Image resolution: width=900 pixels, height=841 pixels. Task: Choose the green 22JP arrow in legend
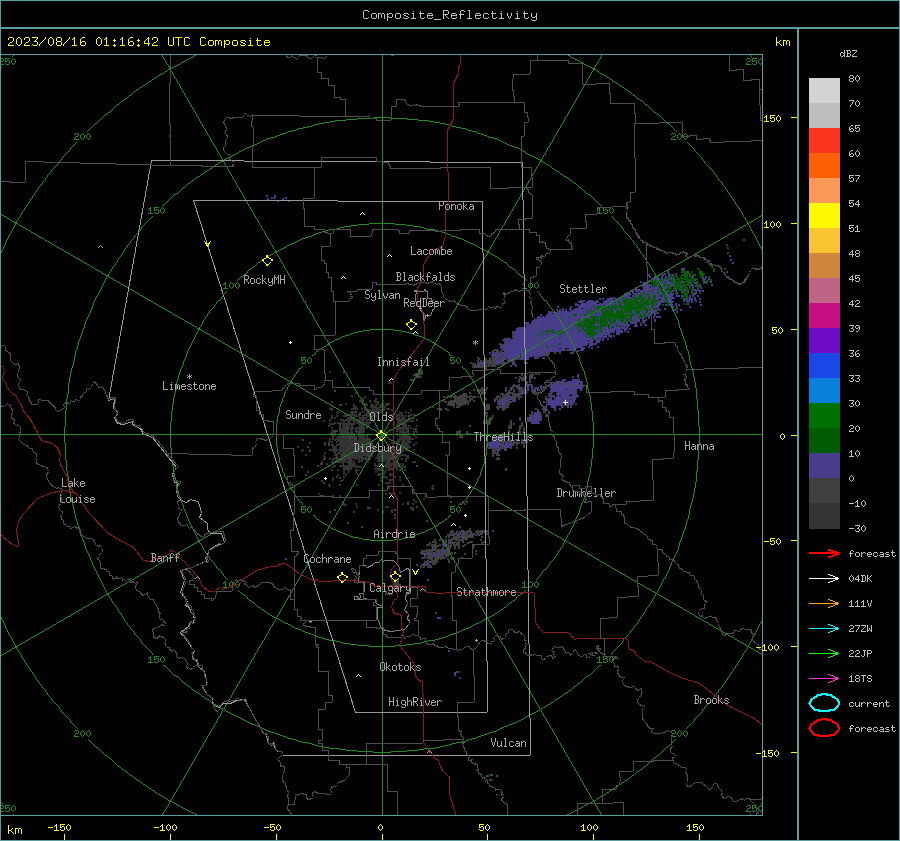click(824, 653)
